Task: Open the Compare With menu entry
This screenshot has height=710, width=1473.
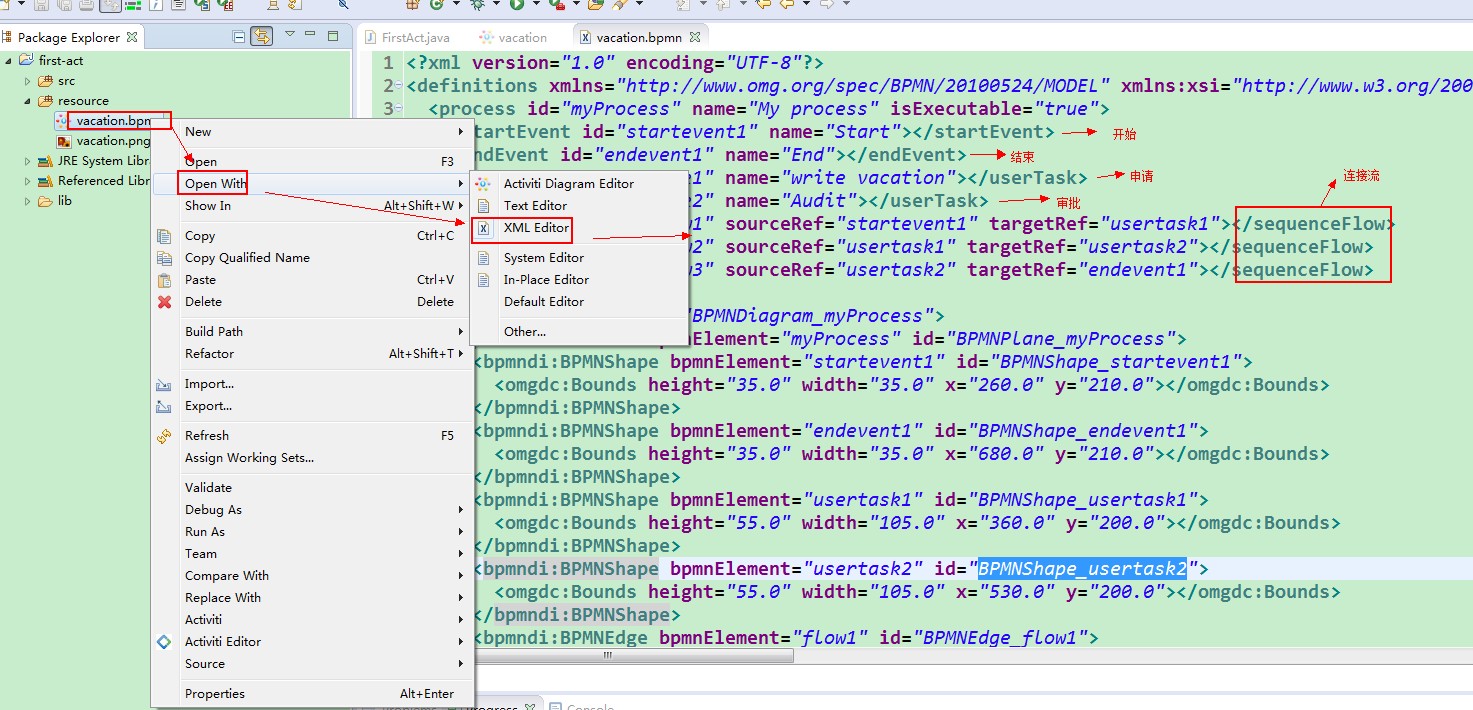Action: coord(312,576)
